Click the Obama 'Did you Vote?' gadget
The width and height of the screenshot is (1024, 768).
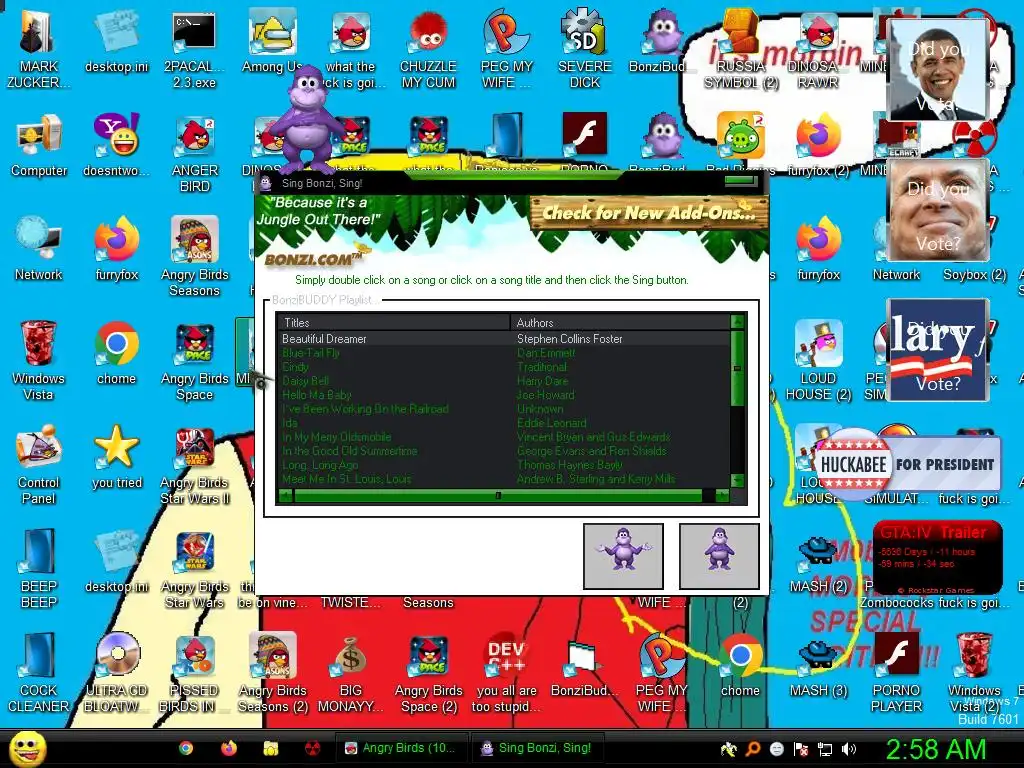(x=938, y=70)
